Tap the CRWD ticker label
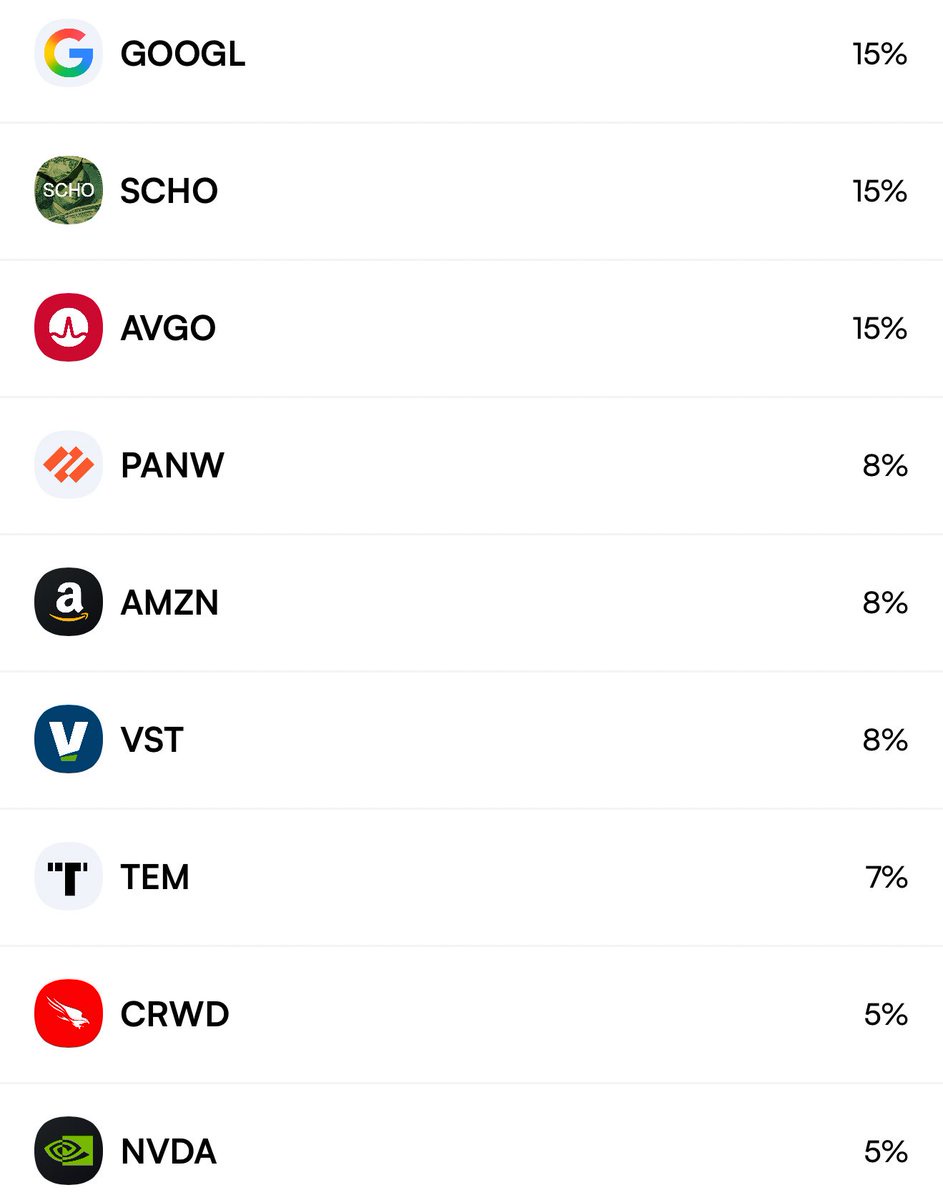The height and width of the screenshot is (1200, 943). pyautogui.click(x=175, y=1014)
